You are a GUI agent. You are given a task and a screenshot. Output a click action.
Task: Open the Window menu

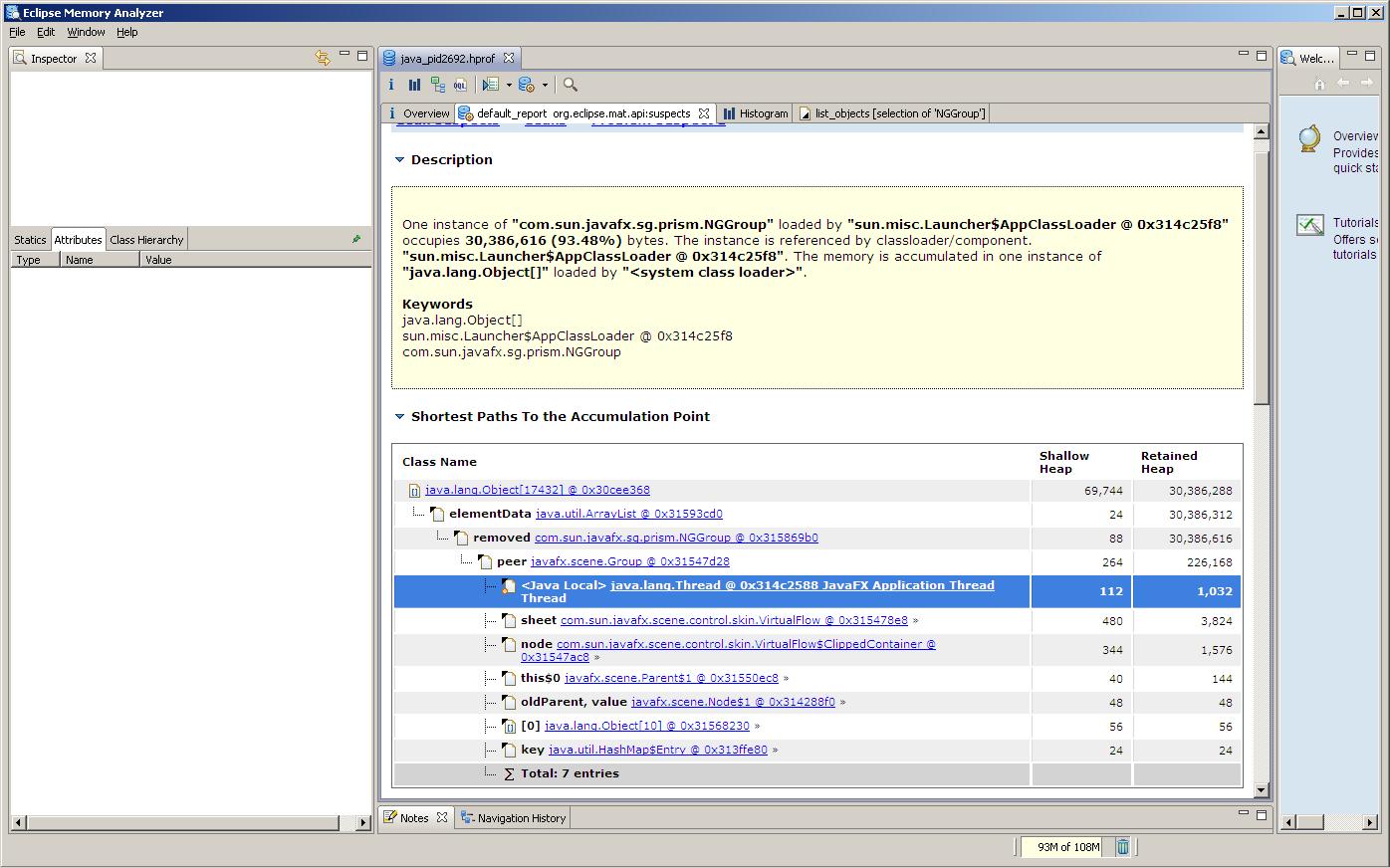pos(86,32)
